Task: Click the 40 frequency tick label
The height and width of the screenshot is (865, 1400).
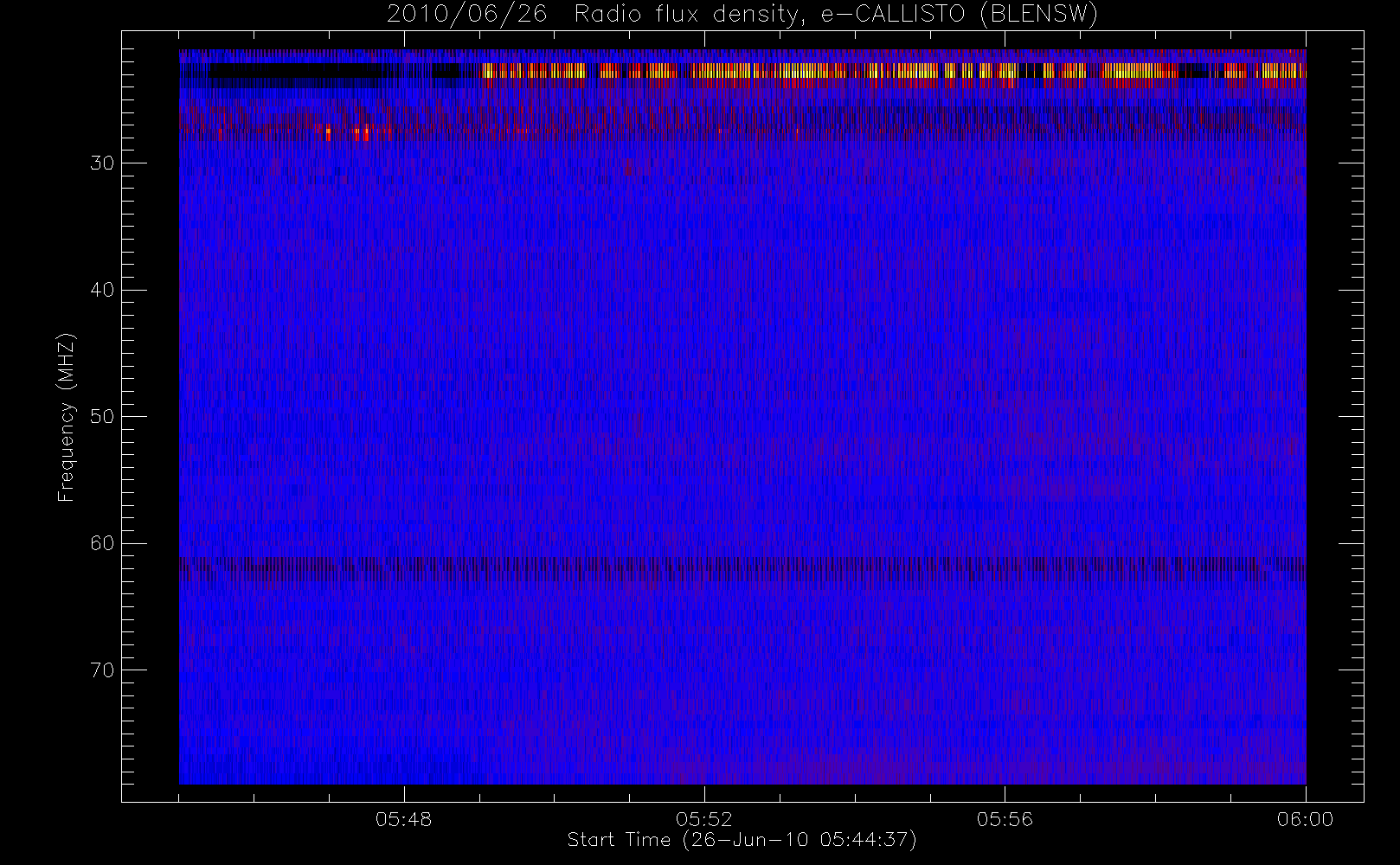Action: point(102,290)
